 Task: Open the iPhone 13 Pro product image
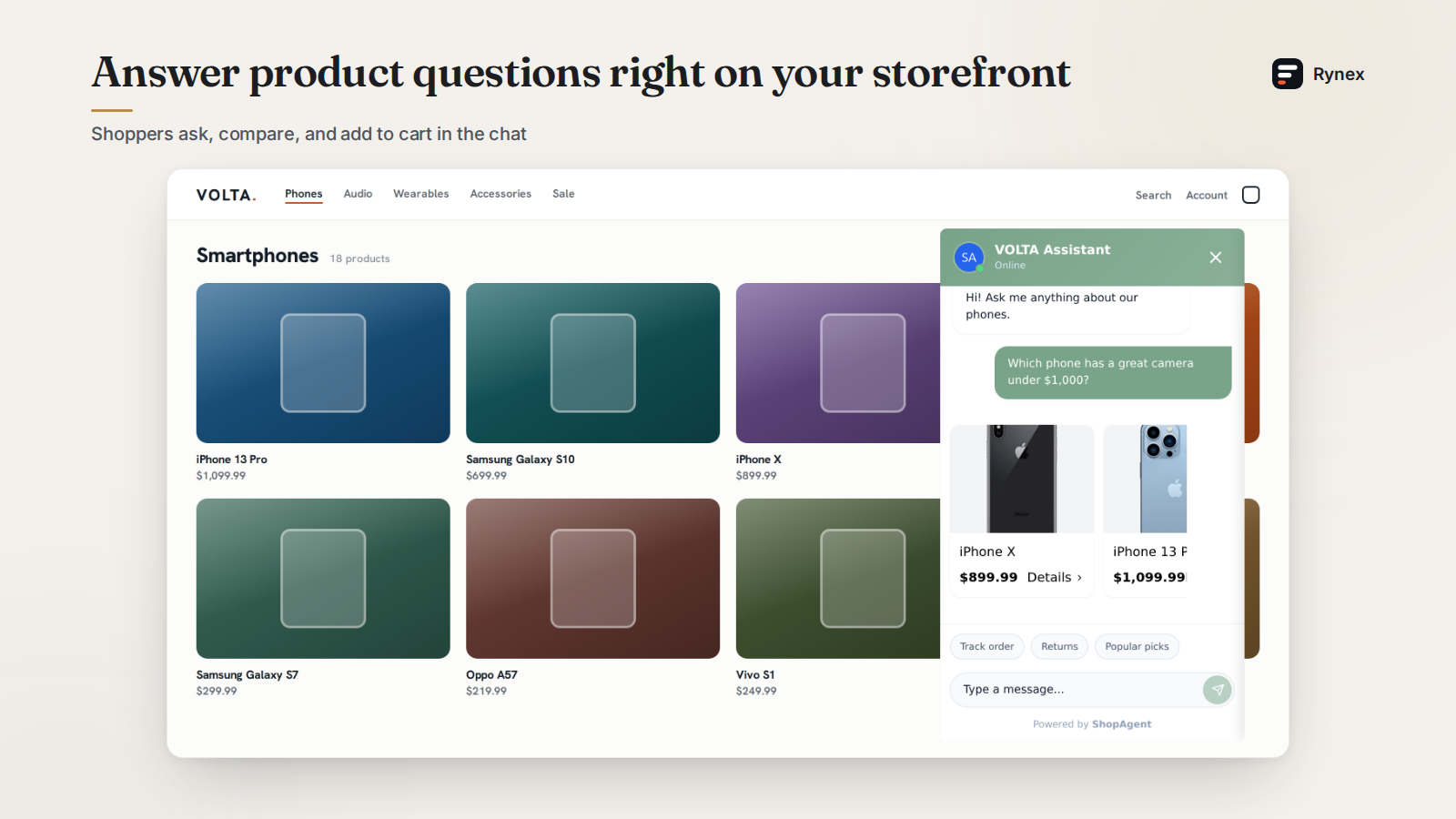[x=323, y=363]
